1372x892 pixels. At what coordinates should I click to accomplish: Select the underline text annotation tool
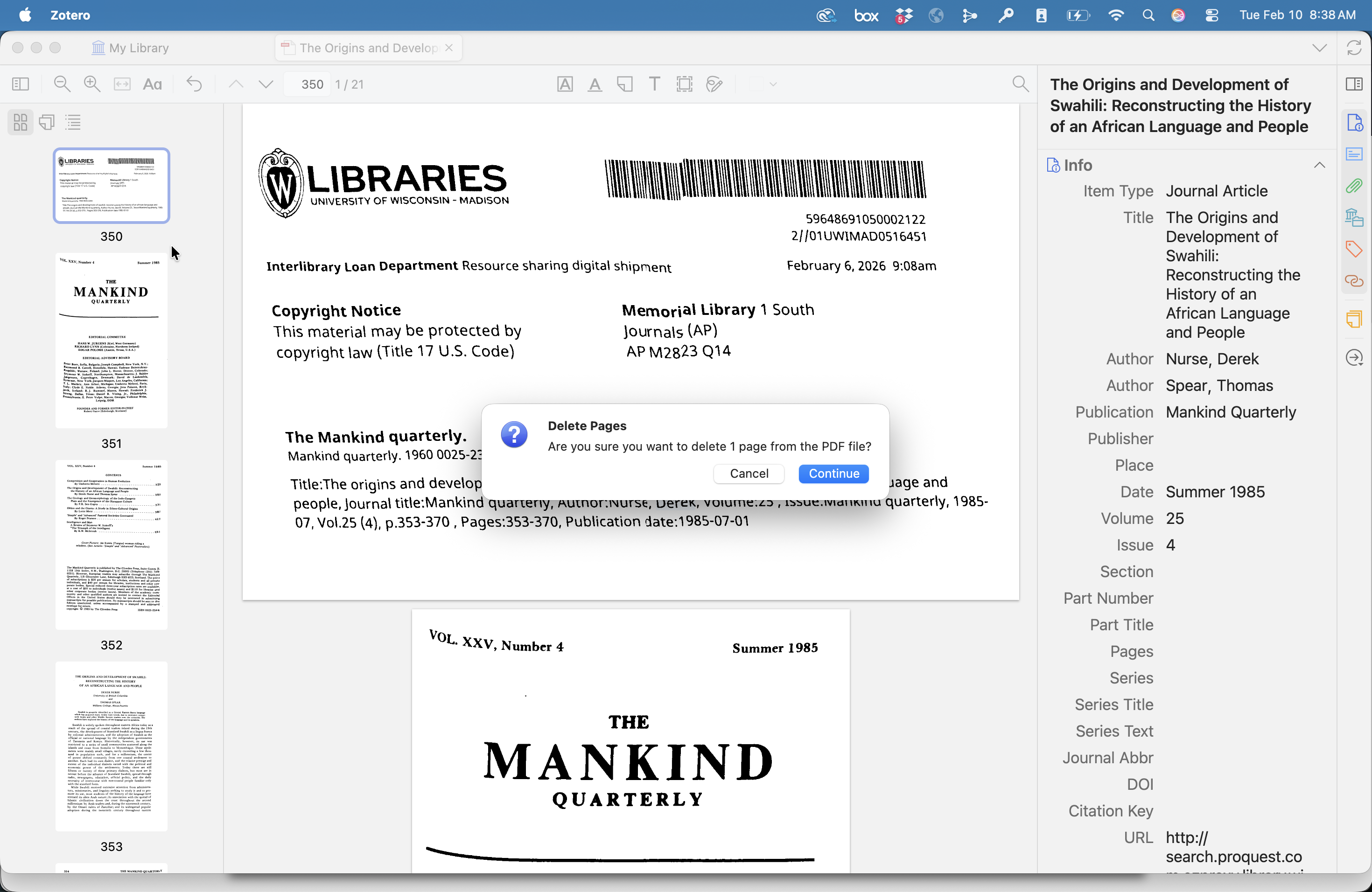point(595,84)
